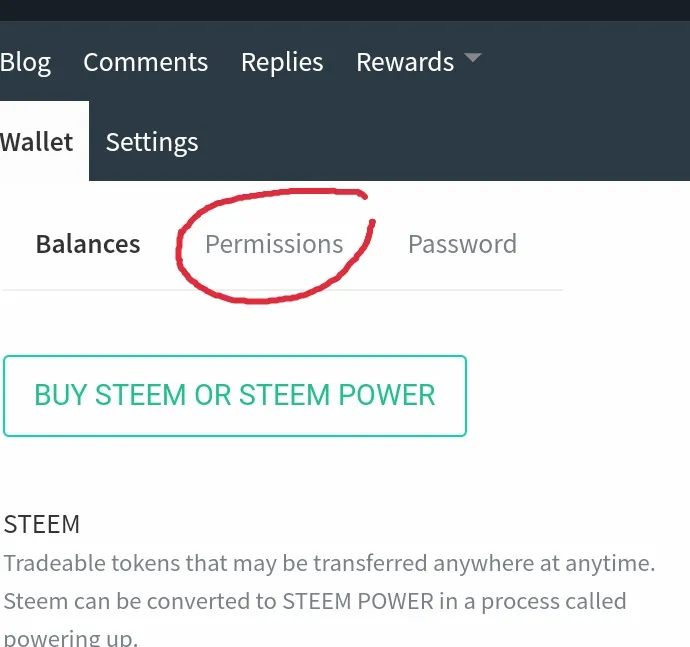Click the divider line below Balances
Screen dimensions: 690x647
(x=282, y=290)
